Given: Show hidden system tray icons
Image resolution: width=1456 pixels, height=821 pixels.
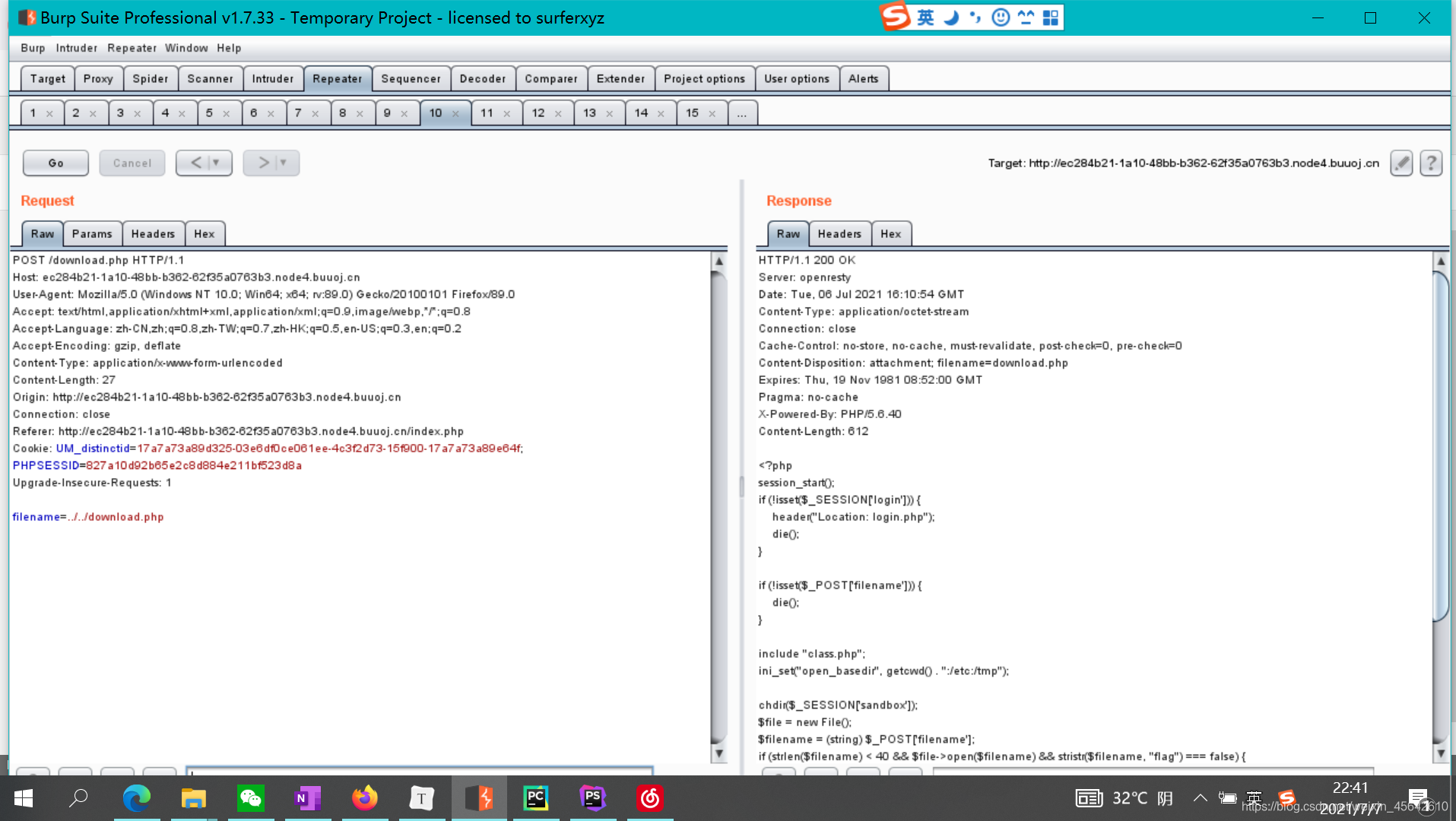Looking at the screenshot, I should 1200,798.
